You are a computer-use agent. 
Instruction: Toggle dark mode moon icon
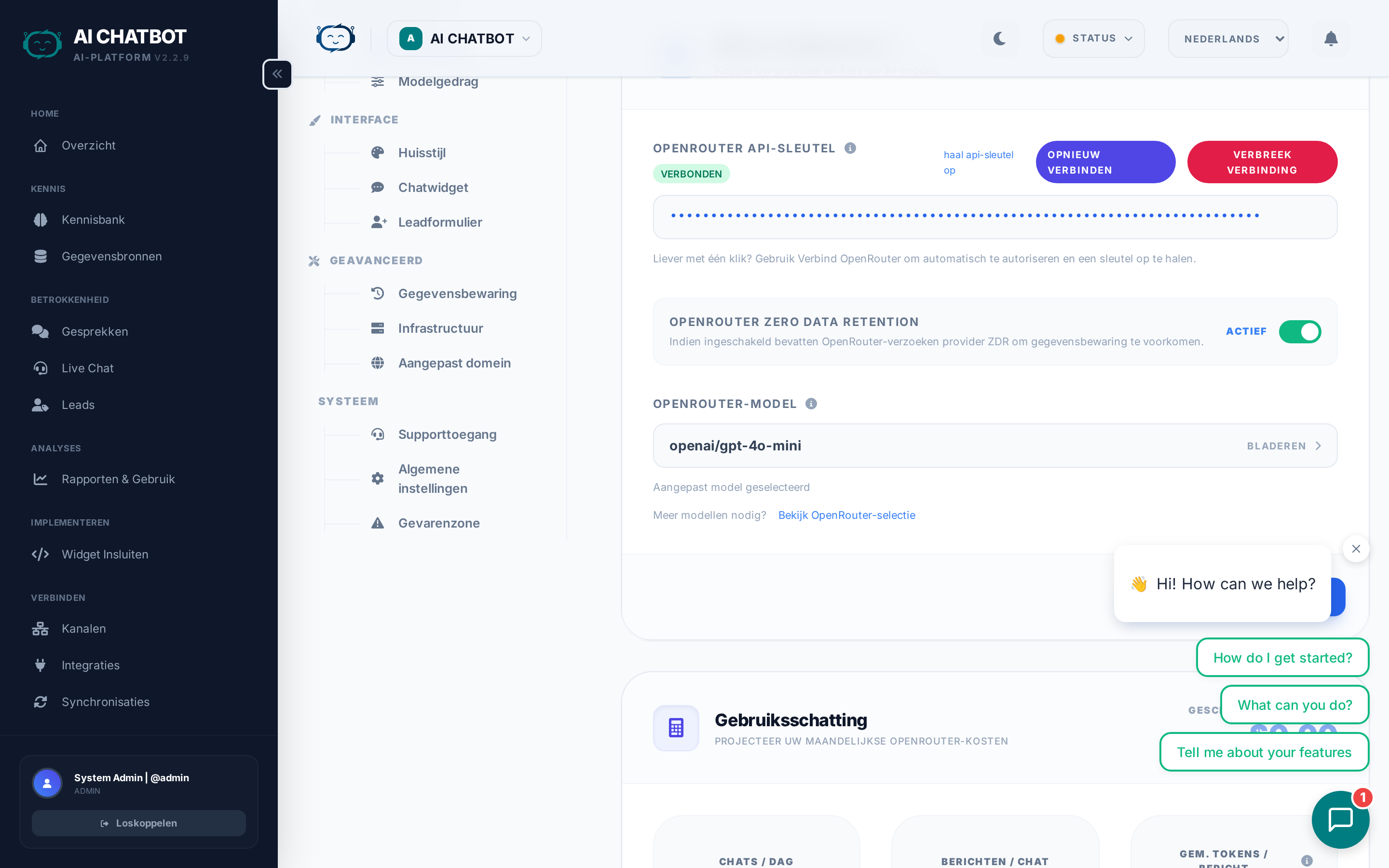point(999,39)
